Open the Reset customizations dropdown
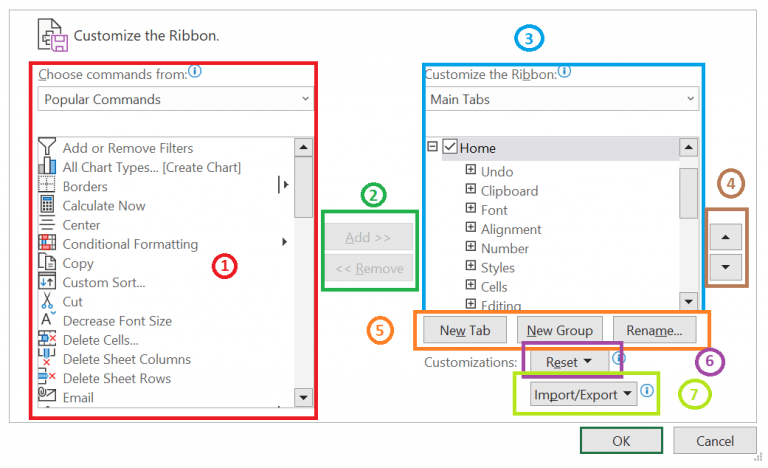 click(x=569, y=362)
